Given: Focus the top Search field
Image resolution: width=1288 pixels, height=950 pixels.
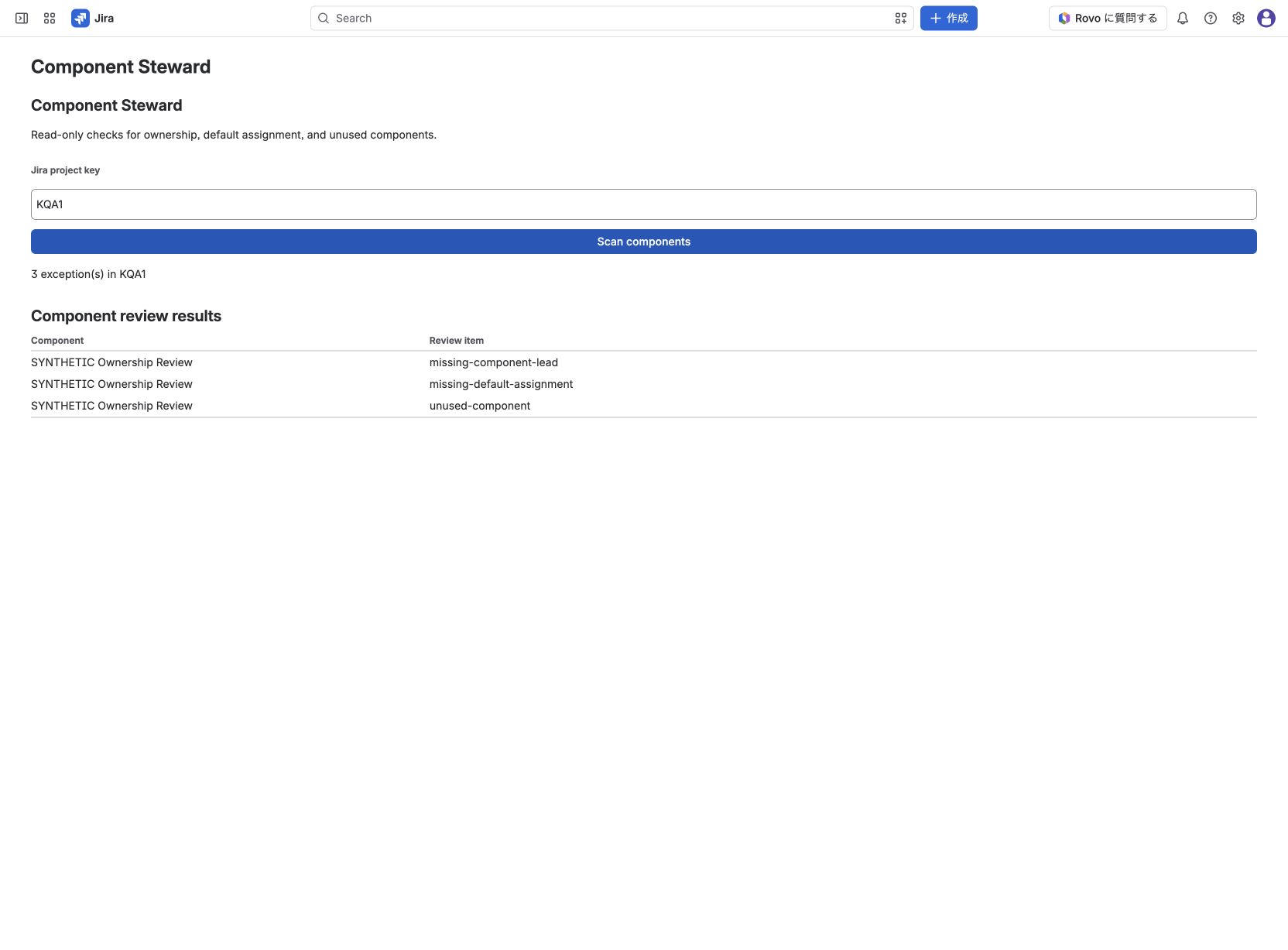Looking at the screenshot, I should tap(611, 18).
